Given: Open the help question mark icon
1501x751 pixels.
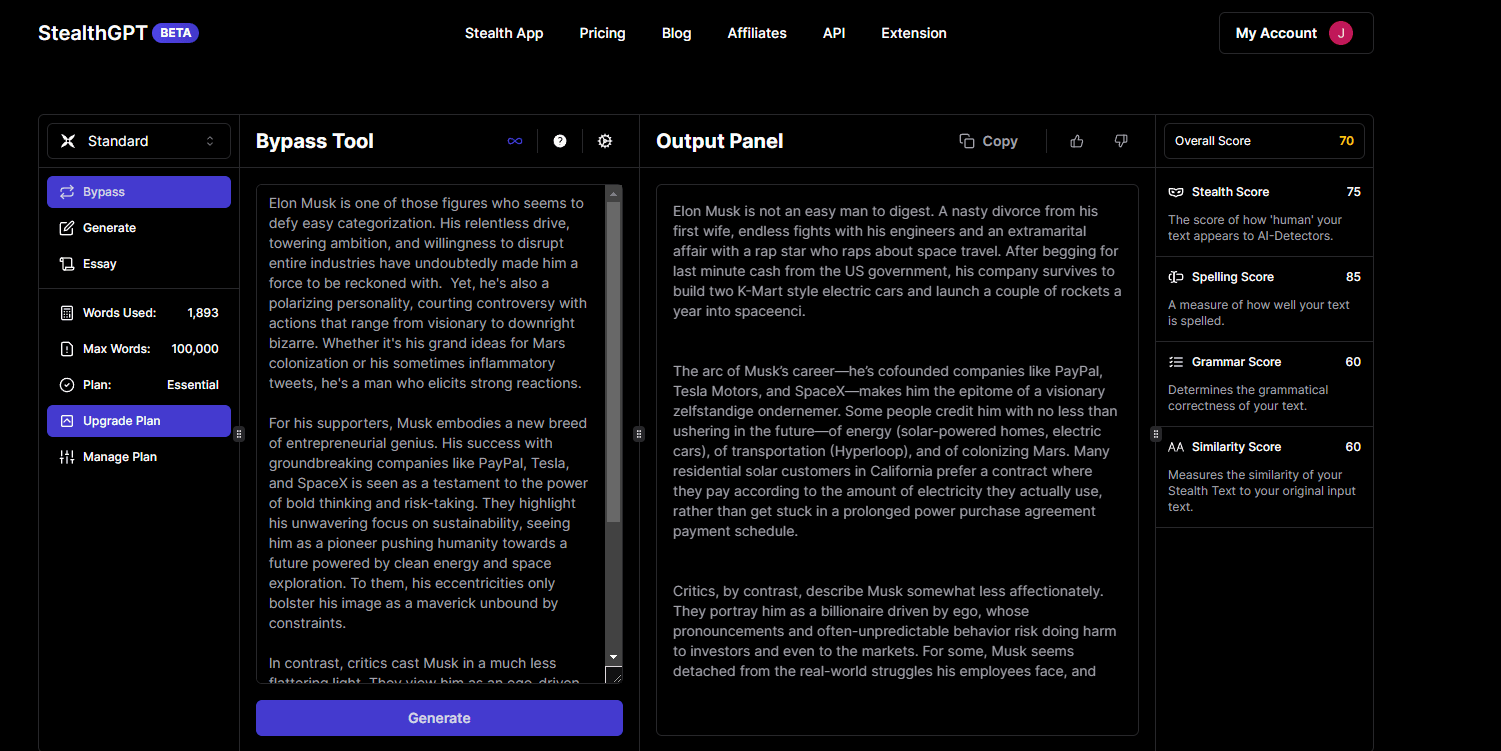Looking at the screenshot, I should 560,141.
